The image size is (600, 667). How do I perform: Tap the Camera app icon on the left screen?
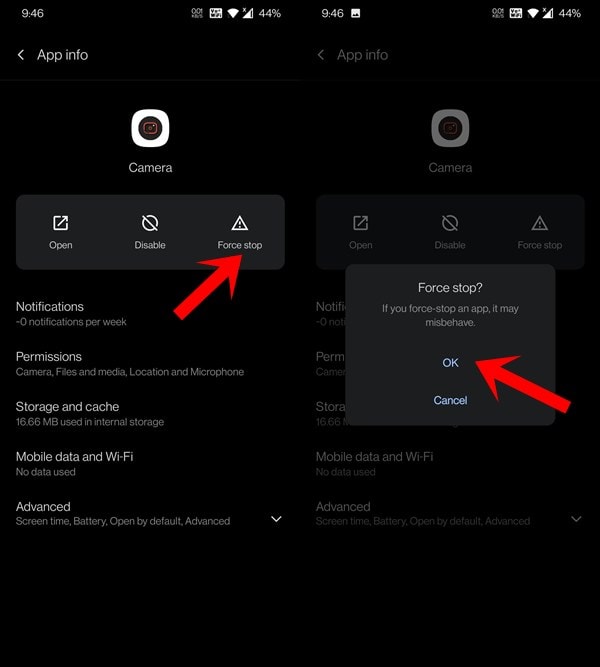pyautogui.click(x=150, y=128)
